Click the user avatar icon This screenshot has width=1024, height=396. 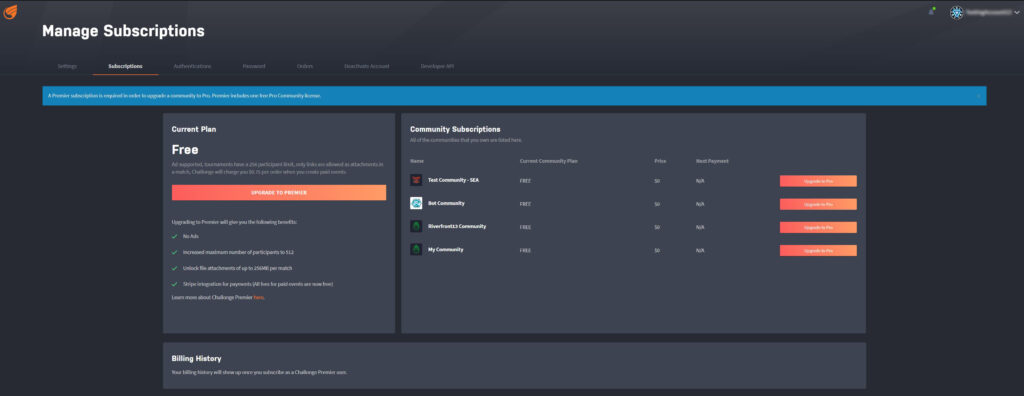(957, 12)
